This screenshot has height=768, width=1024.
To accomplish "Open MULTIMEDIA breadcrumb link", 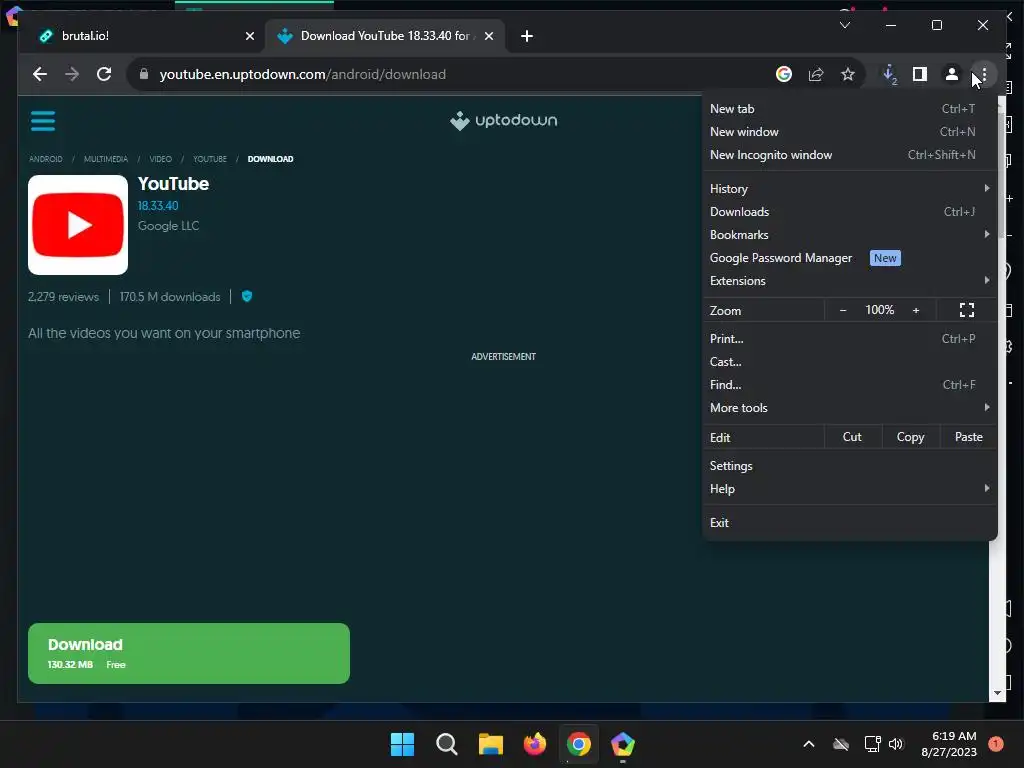I will (106, 159).
